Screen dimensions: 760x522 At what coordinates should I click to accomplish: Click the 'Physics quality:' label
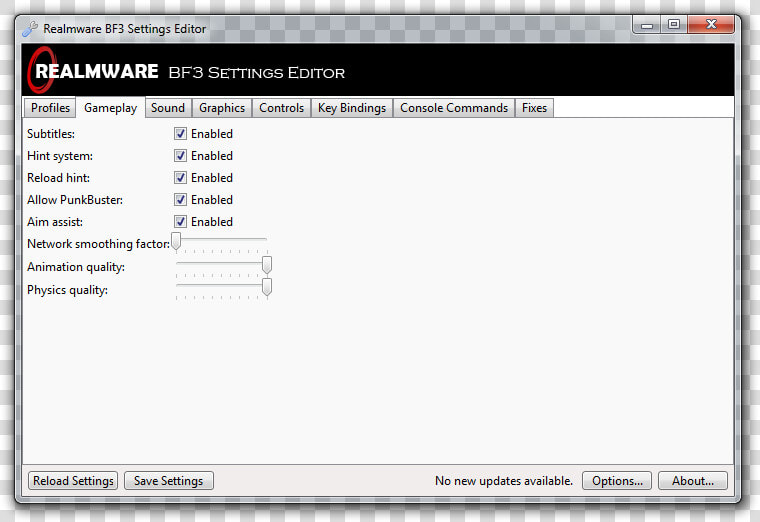tap(67, 290)
